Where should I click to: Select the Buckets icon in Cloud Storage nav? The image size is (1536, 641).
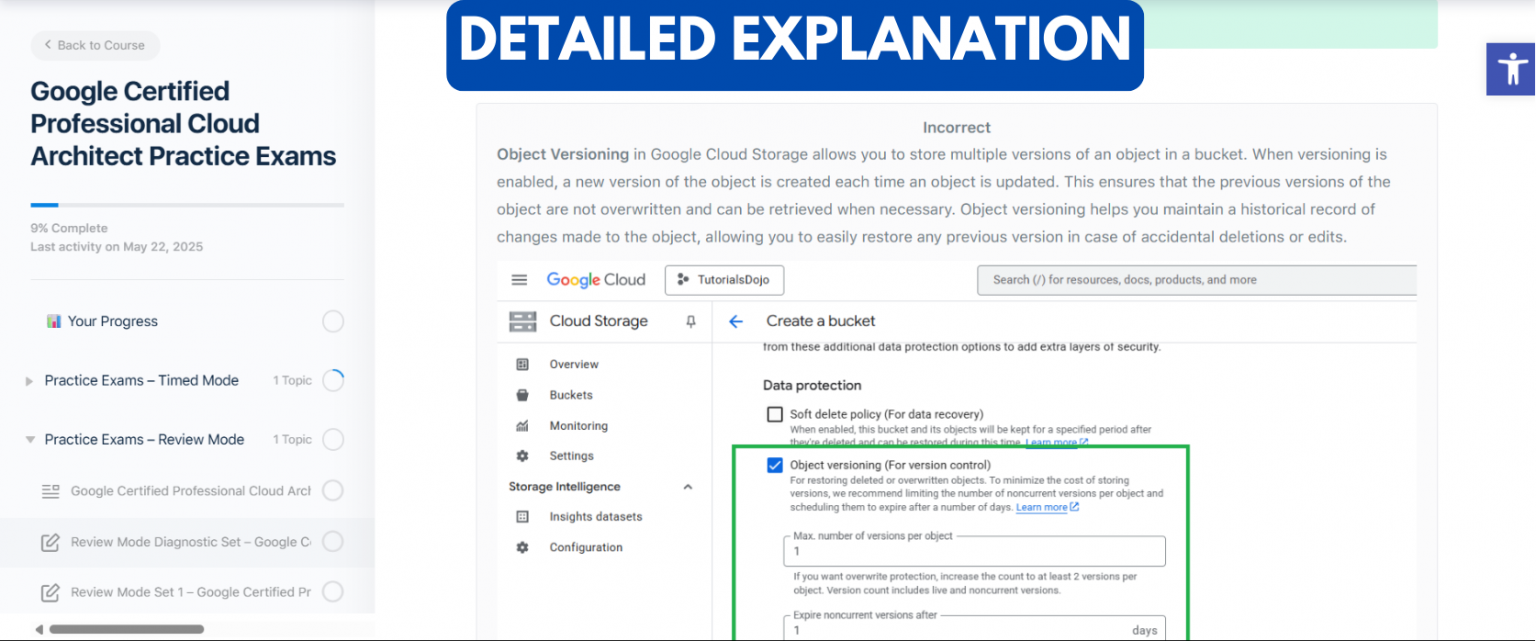[521, 394]
